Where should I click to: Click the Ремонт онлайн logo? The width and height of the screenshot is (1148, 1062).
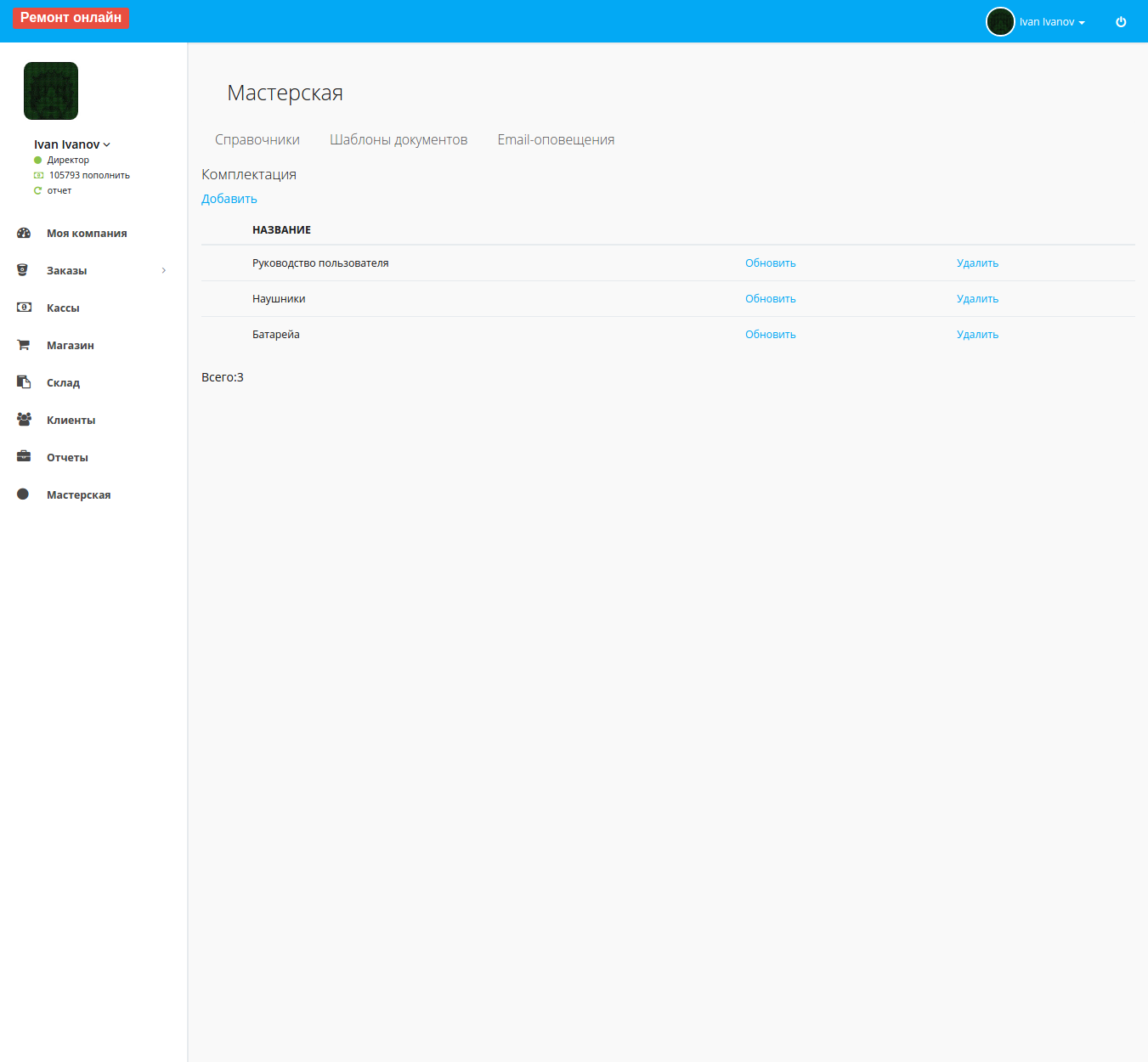pyautogui.click(x=71, y=18)
